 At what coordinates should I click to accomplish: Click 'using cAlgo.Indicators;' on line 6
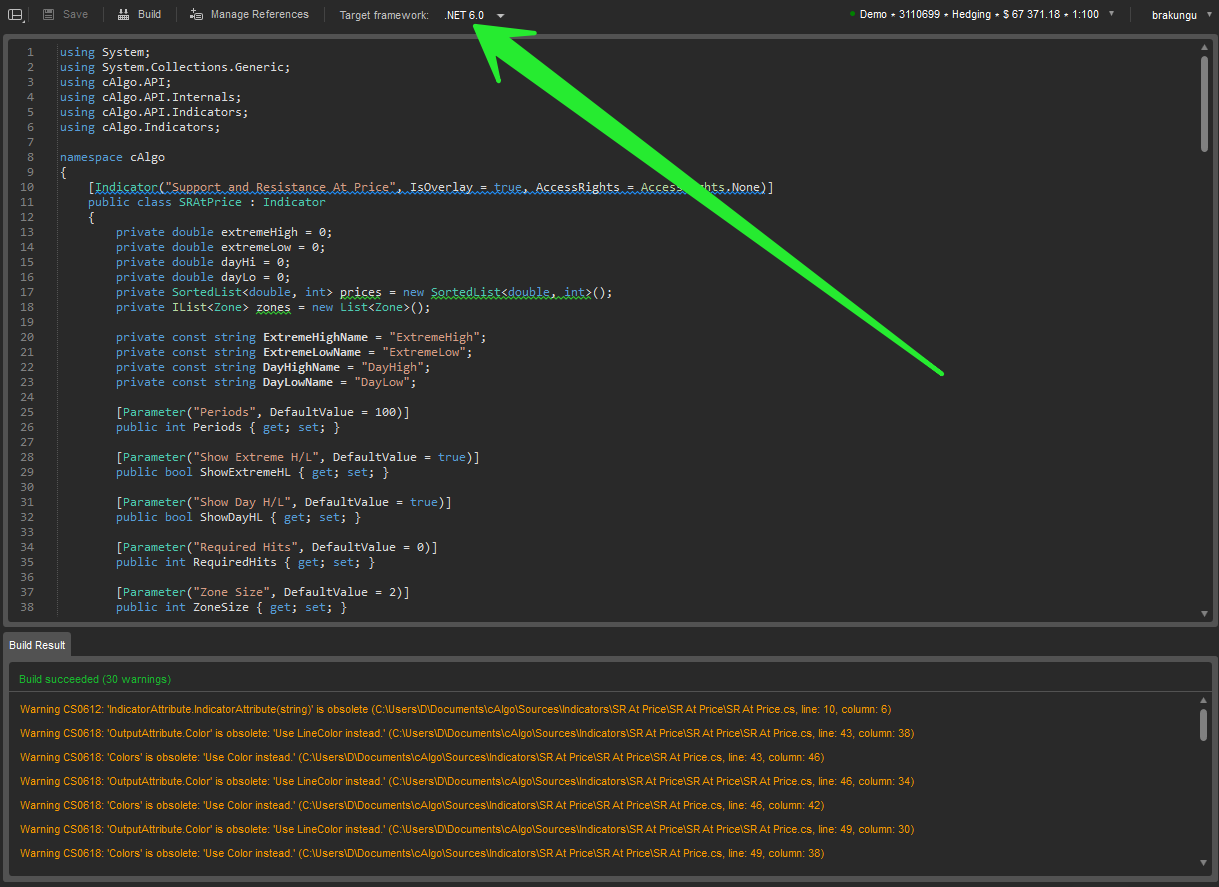click(x=140, y=127)
